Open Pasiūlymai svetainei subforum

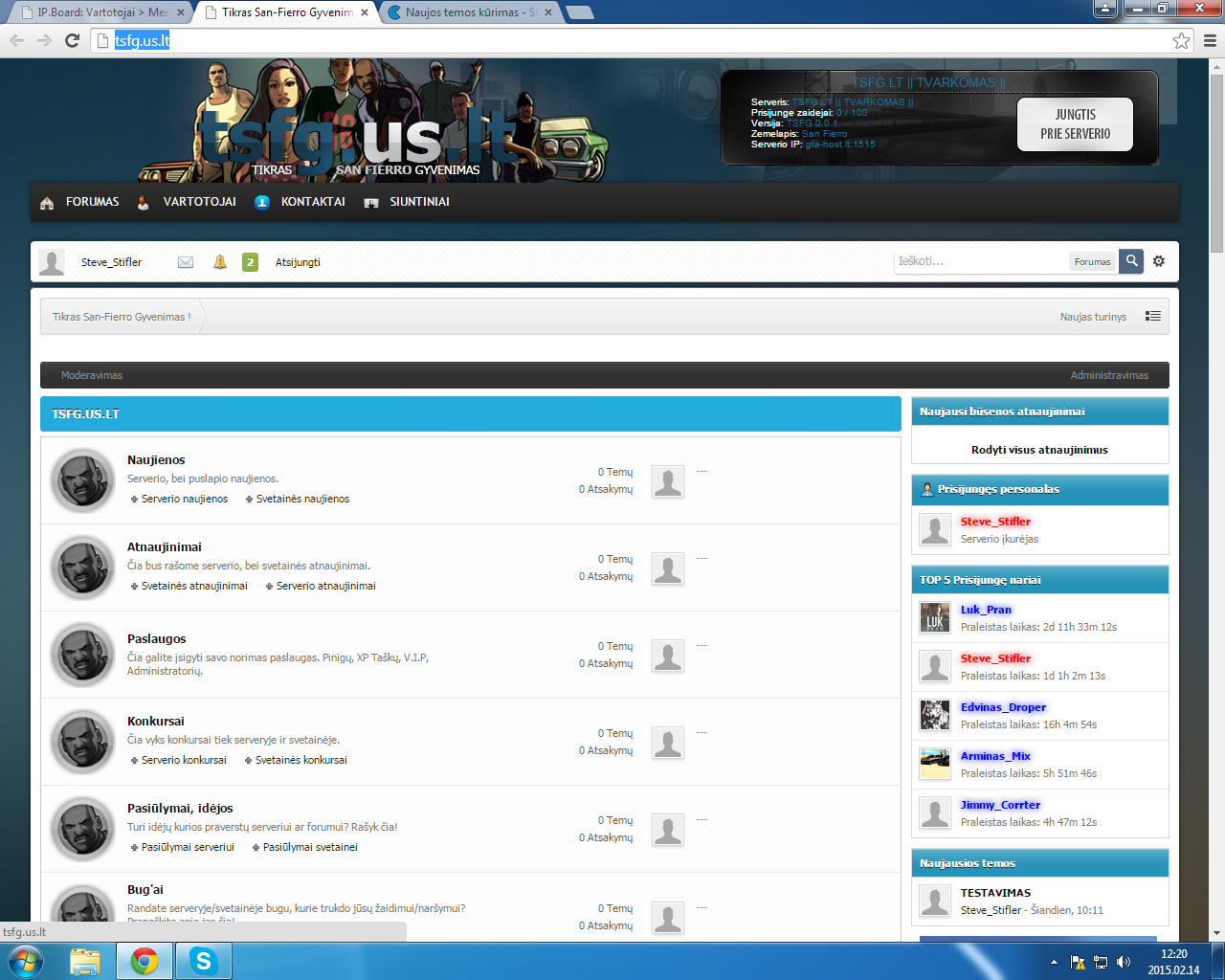point(310,847)
